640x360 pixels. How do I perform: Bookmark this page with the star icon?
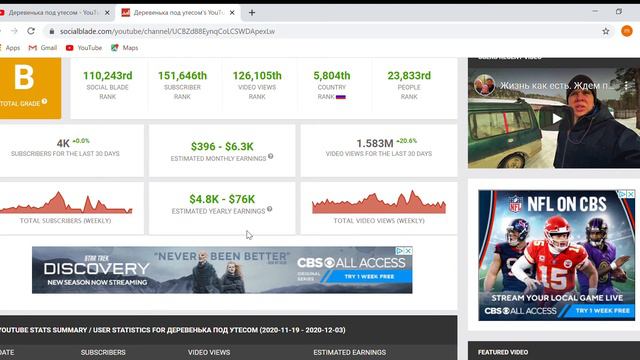click(x=606, y=31)
